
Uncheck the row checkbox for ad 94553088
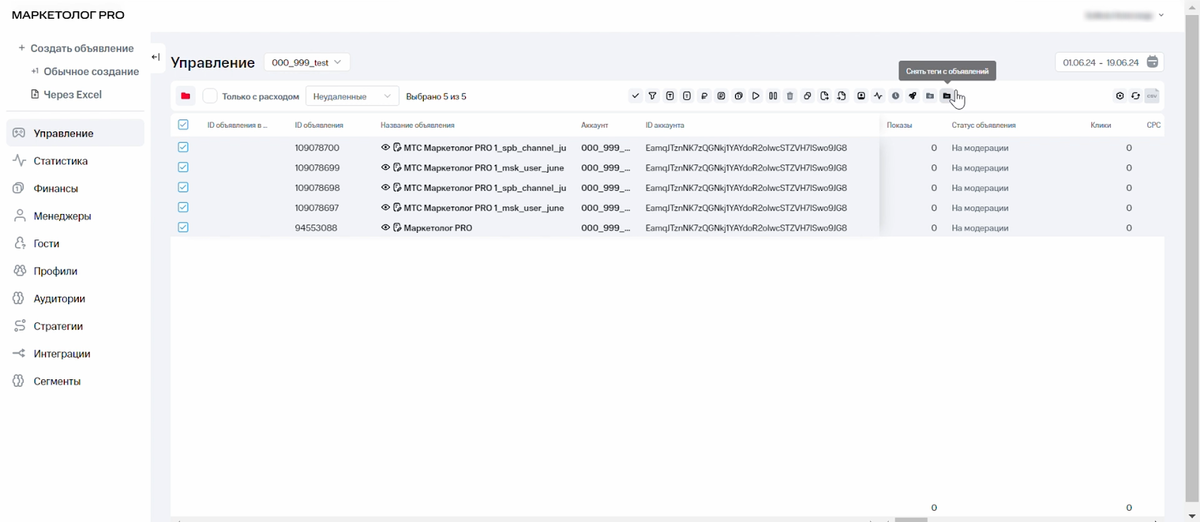click(183, 227)
